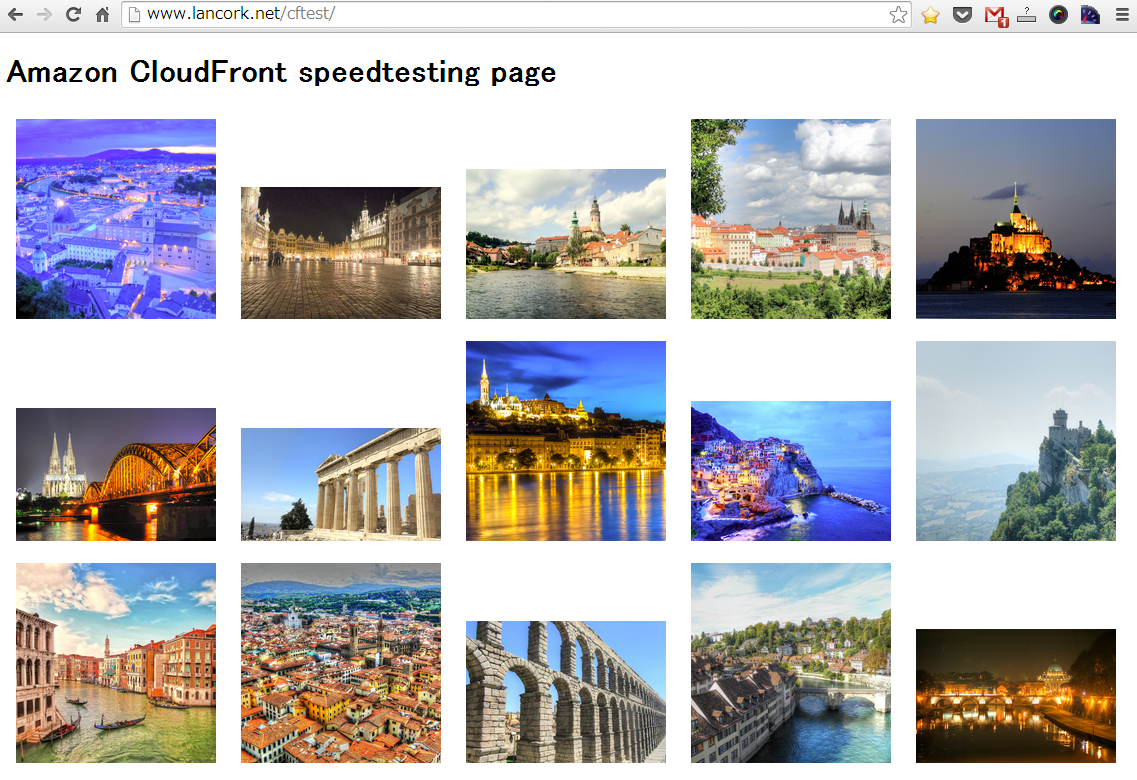Open the stone aqueduct arches photo
Screen dimensions: 1137x780
pos(566,692)
